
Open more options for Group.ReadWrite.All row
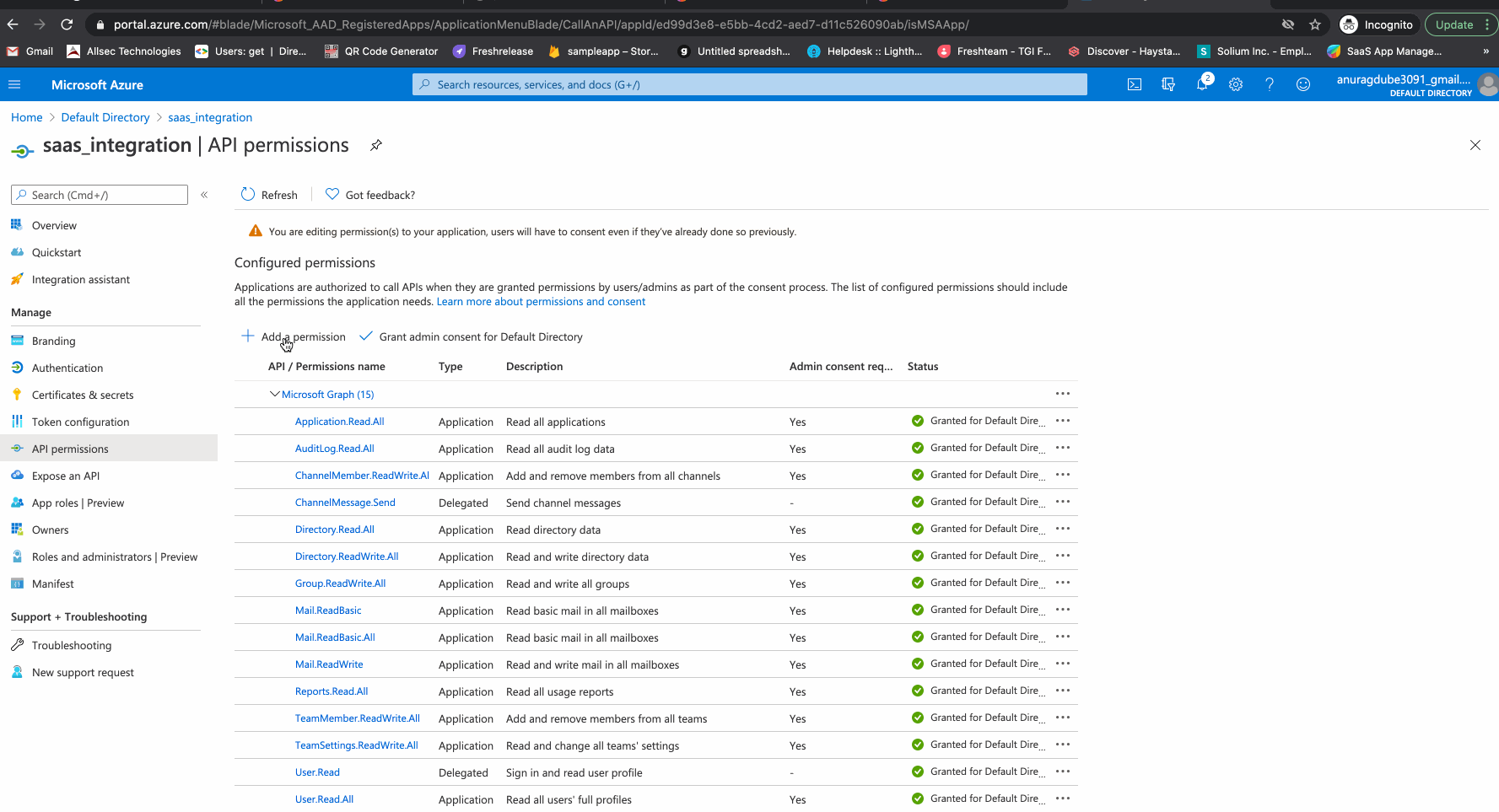click(x=1063, y=583)
